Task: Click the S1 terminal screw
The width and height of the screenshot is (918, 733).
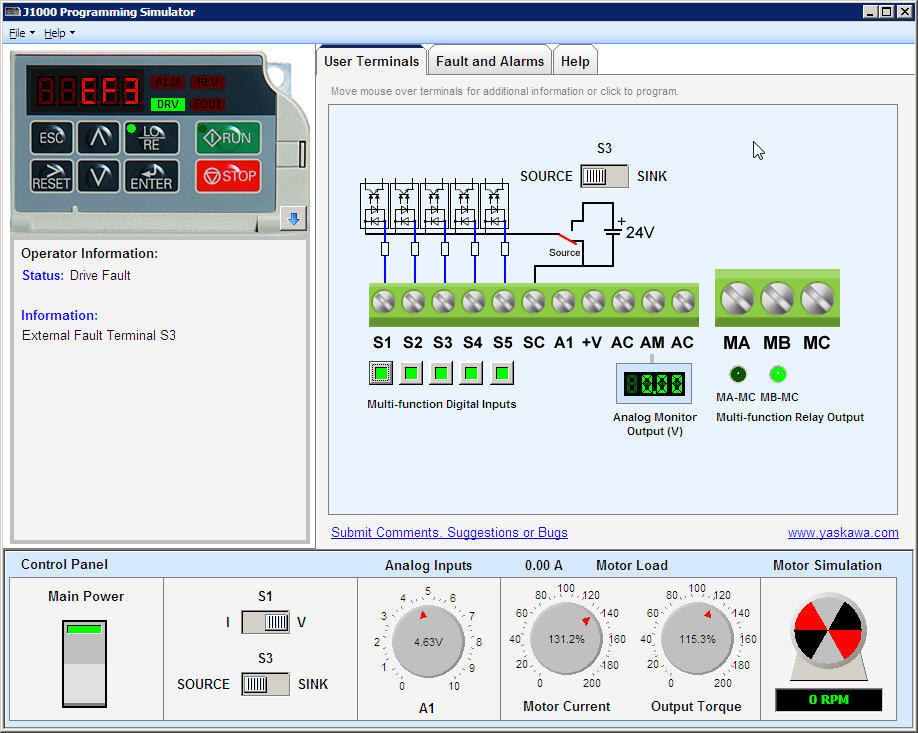Action: (x=383, y=302)
